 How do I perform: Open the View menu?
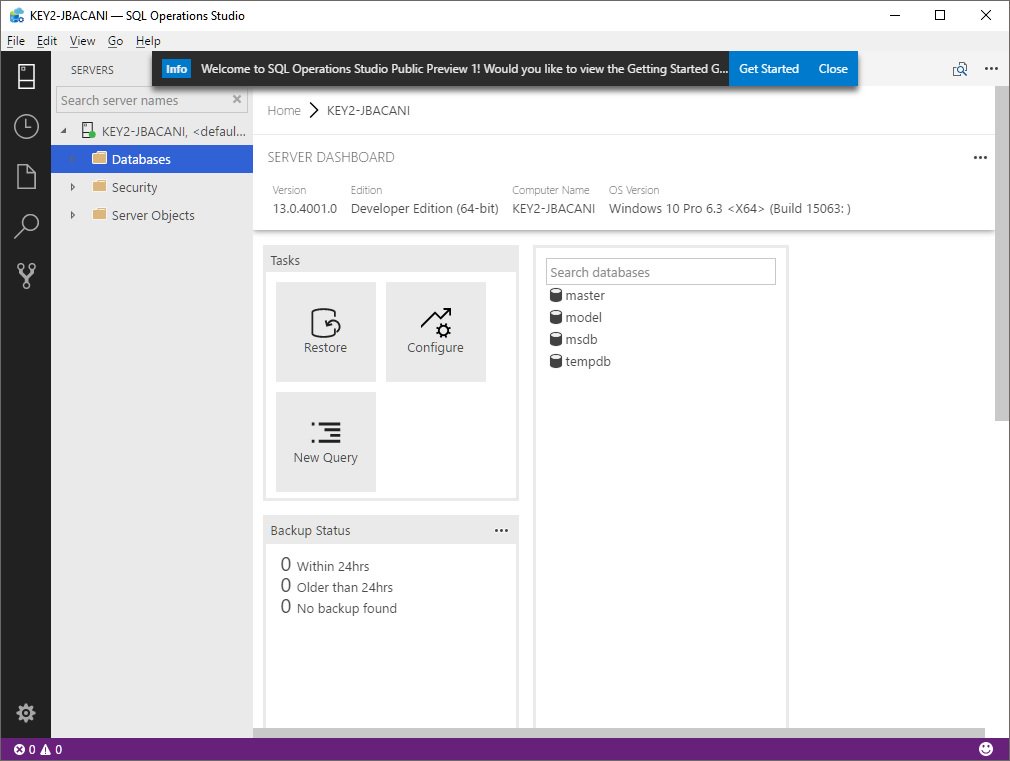pyautogui.click(x=82, y=41)
